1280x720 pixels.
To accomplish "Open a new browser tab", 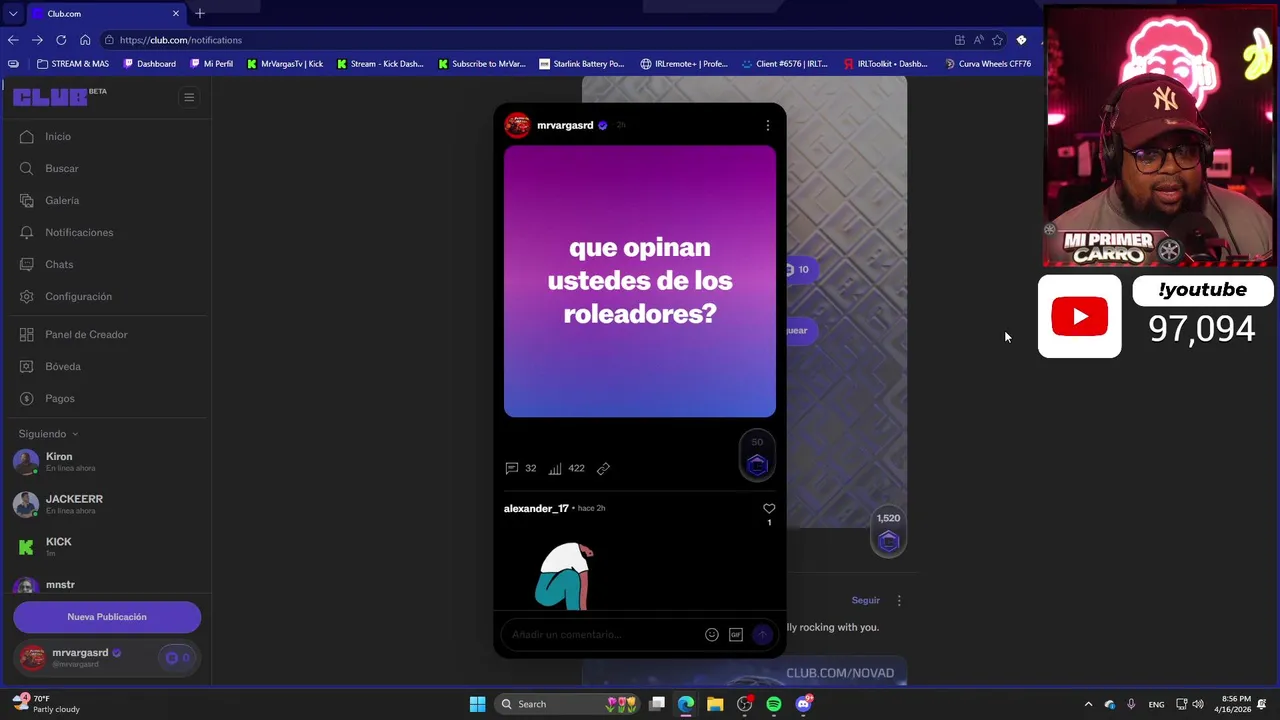I will coord(200,13).
